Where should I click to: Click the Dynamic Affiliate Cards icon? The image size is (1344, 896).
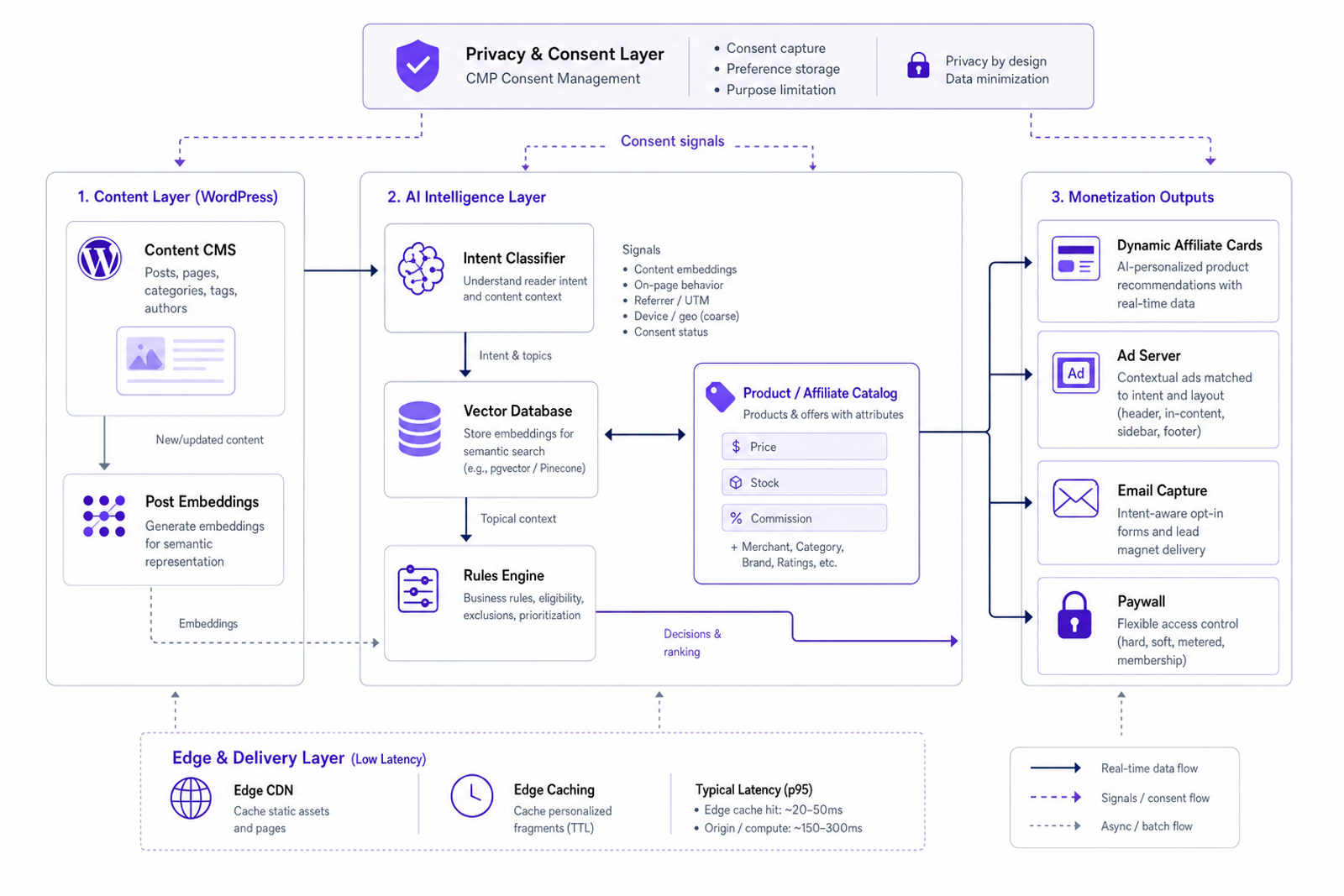[x=1075, y=259]
